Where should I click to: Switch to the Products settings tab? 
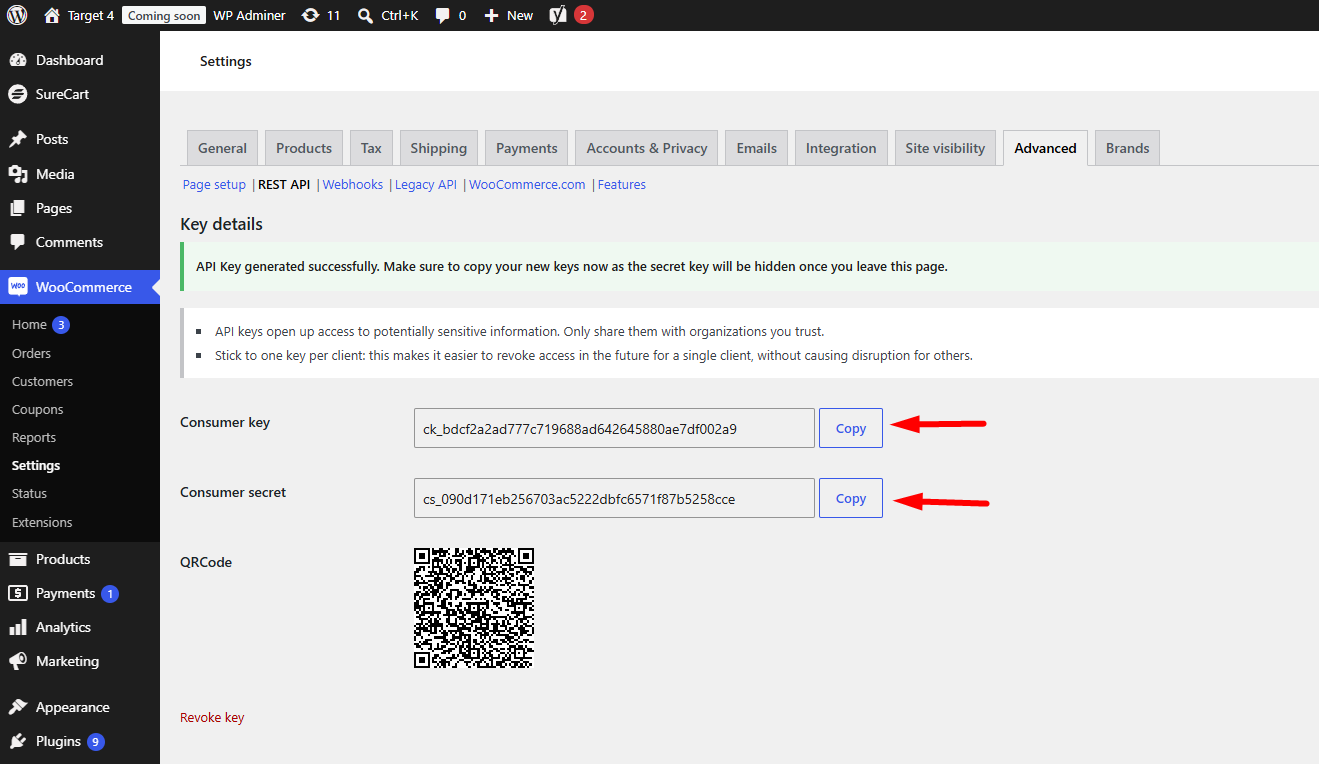click(304, 148)
